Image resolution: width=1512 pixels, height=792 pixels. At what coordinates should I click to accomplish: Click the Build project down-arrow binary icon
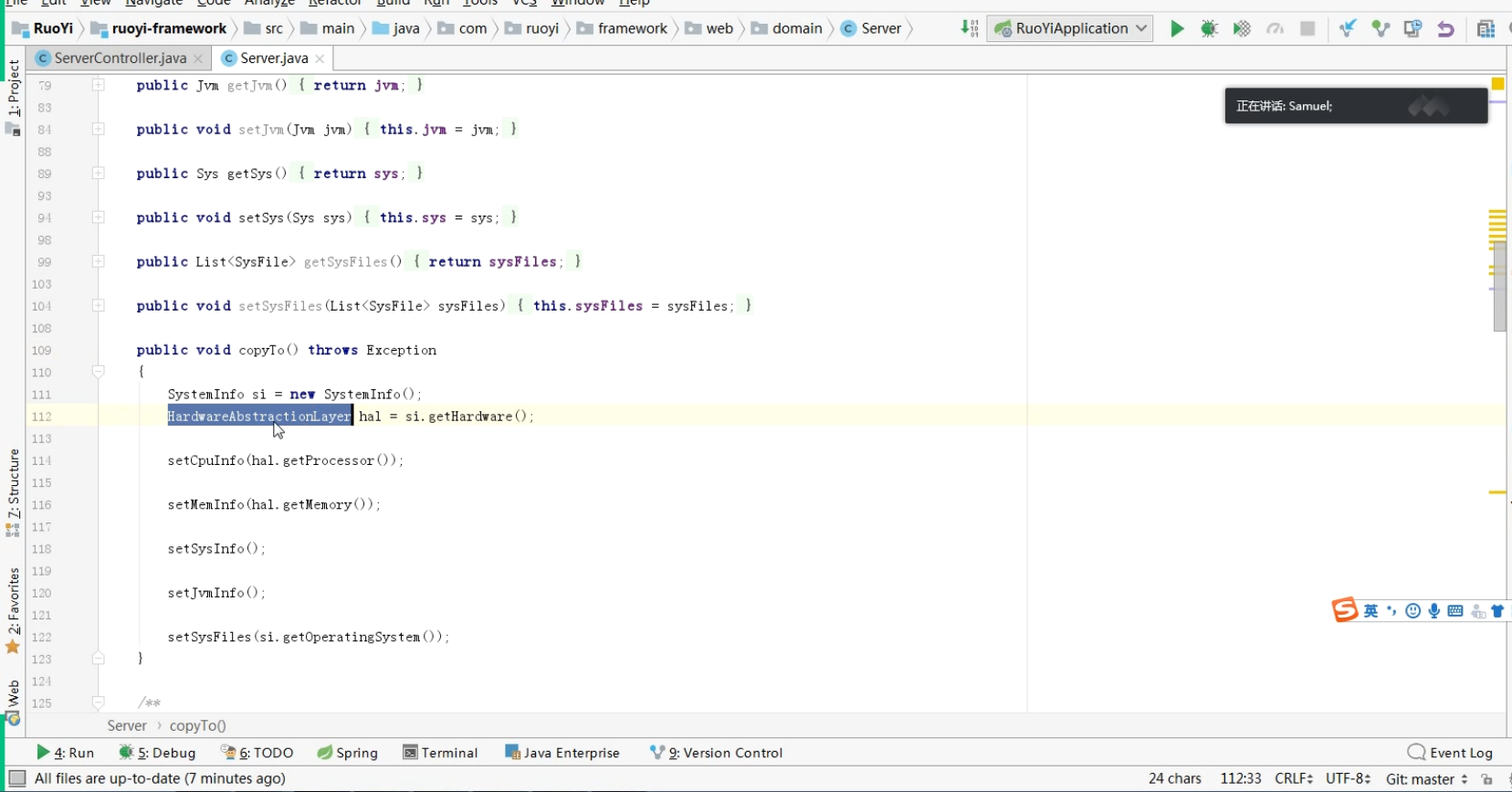click(x=970, y=29)
